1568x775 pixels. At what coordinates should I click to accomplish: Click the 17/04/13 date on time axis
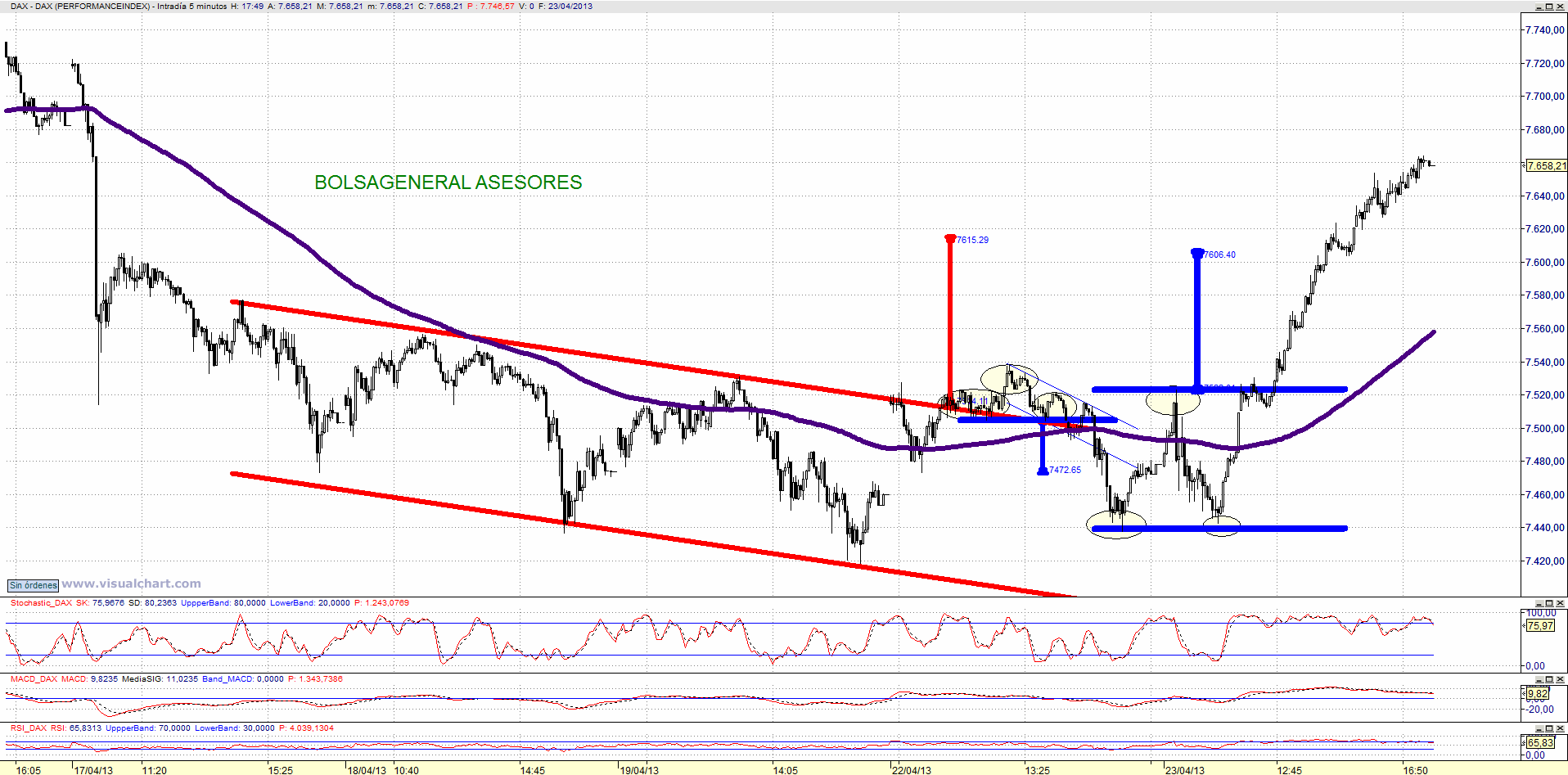[93, 770]
